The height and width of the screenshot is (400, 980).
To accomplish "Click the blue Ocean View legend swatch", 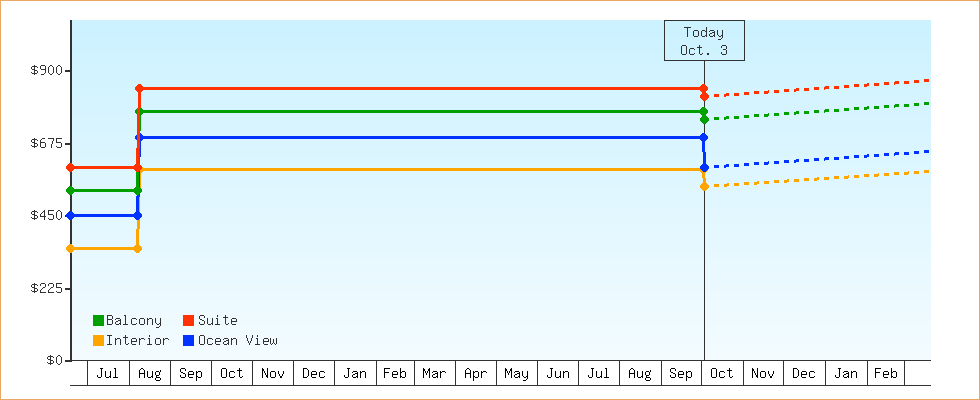I will pos(188,340).
